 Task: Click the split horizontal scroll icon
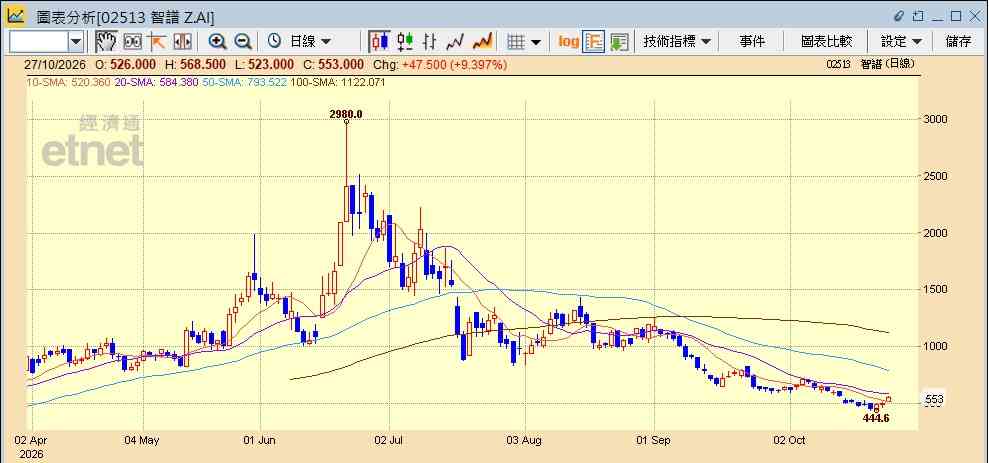point(182,42)
